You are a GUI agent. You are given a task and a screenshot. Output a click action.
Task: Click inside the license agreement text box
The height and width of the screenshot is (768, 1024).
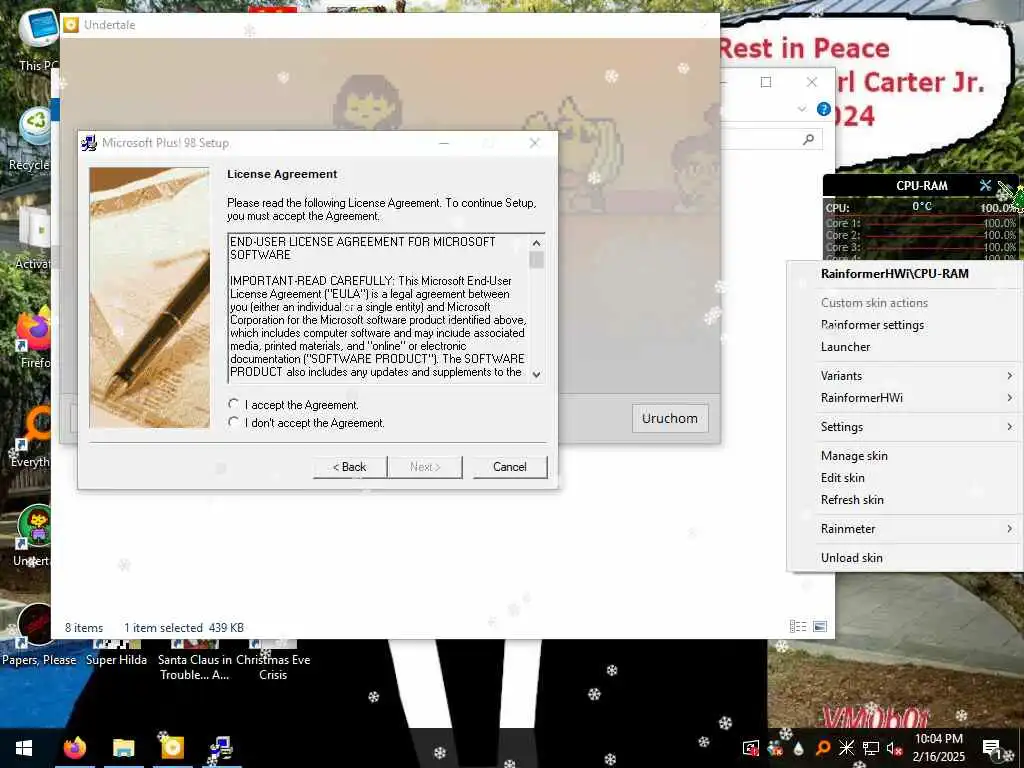click(379, 307)
